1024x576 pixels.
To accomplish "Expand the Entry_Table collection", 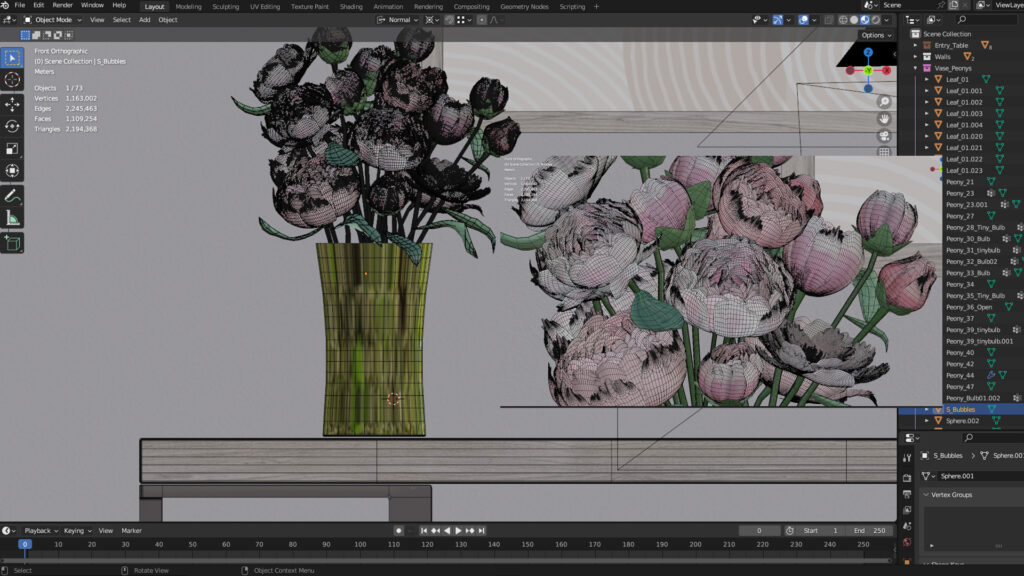I will coord(915,45).
